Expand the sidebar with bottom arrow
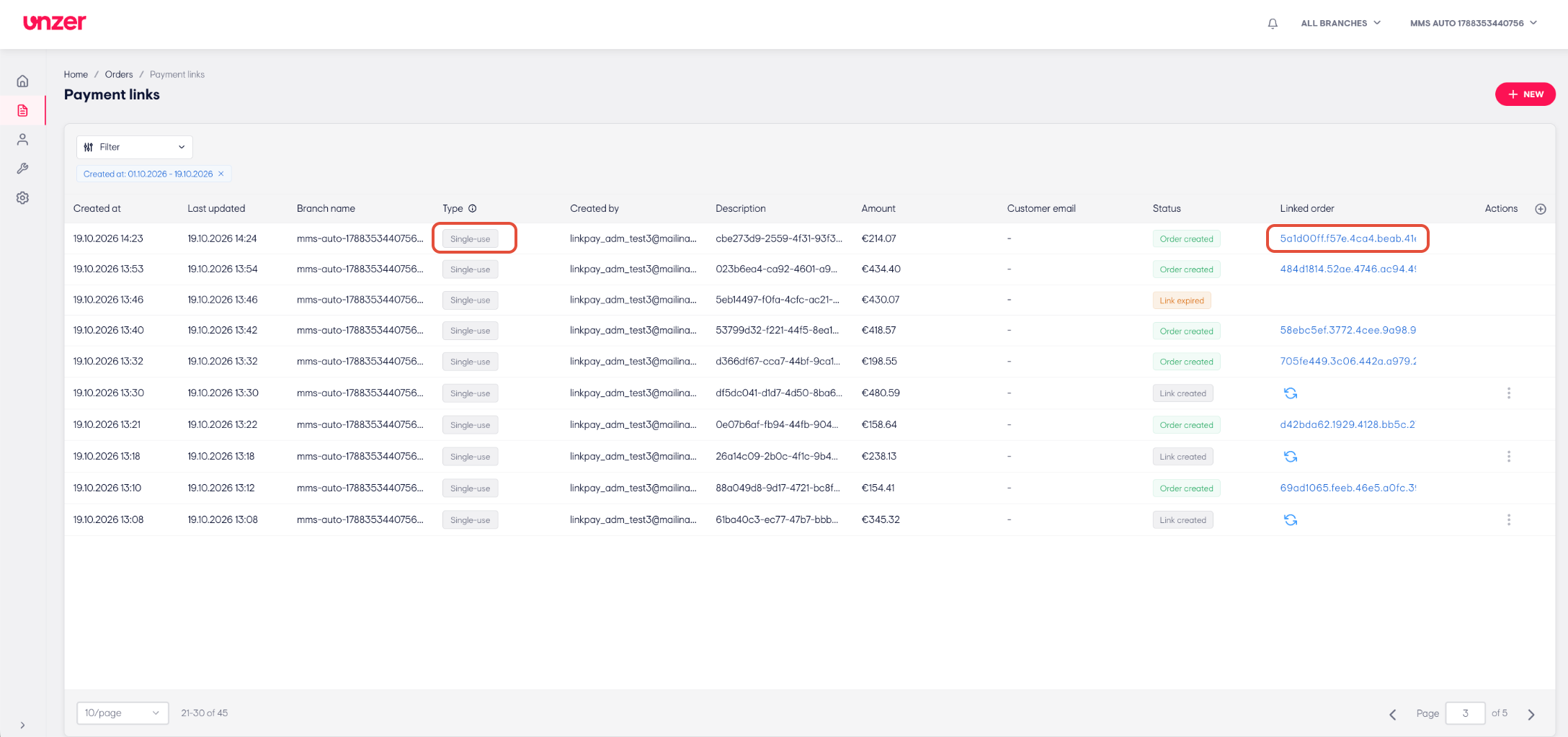Viewport: 1568px width, 737px height. click(x=22, y=725)
